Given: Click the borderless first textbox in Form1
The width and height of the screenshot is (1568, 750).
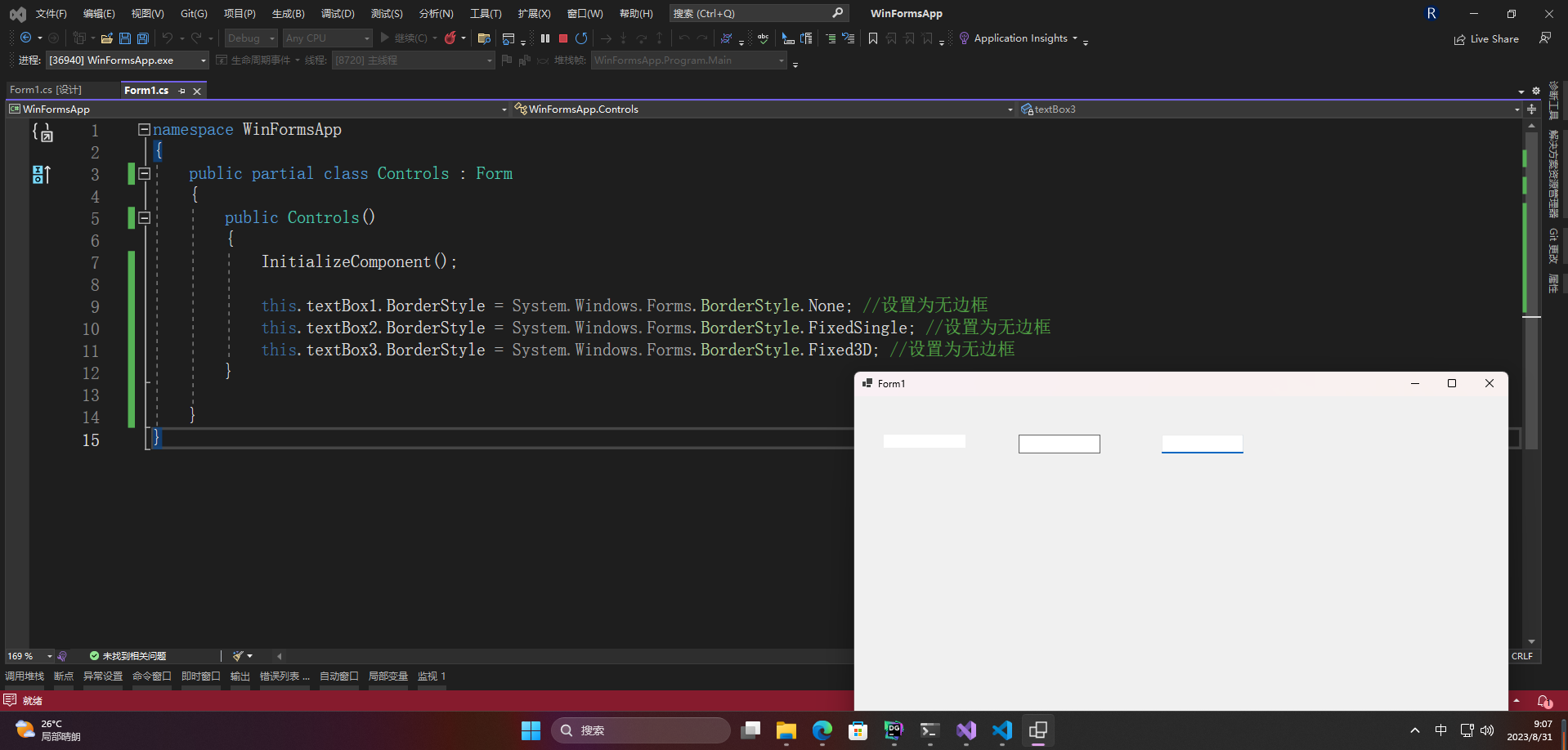Looking at the screenshot, I should 924,441.
